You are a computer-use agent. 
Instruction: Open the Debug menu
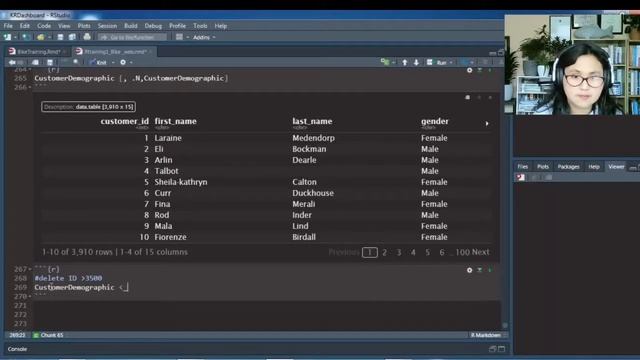click(153, 26)
